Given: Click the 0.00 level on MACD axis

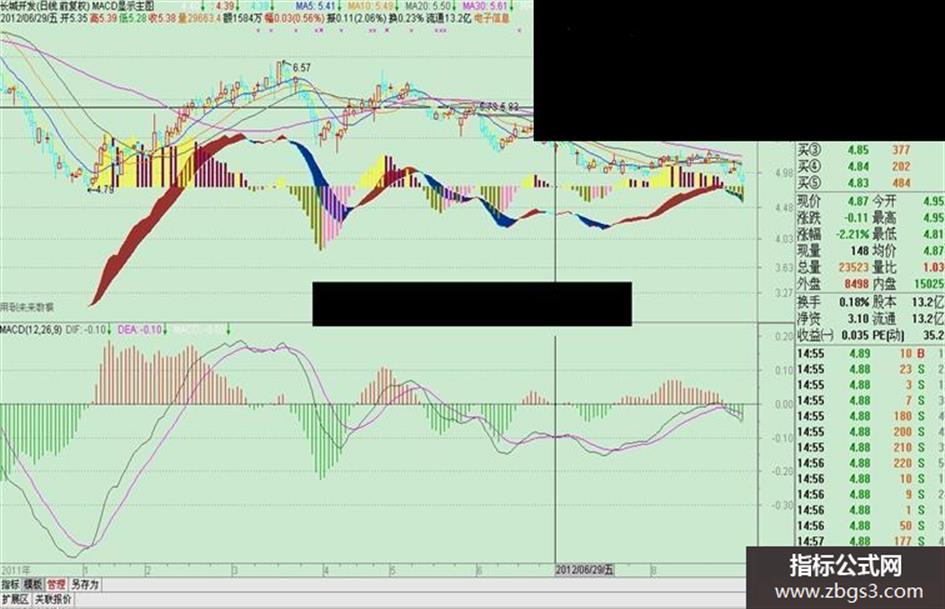Looking at the screenshot, I should pos(784,405).
